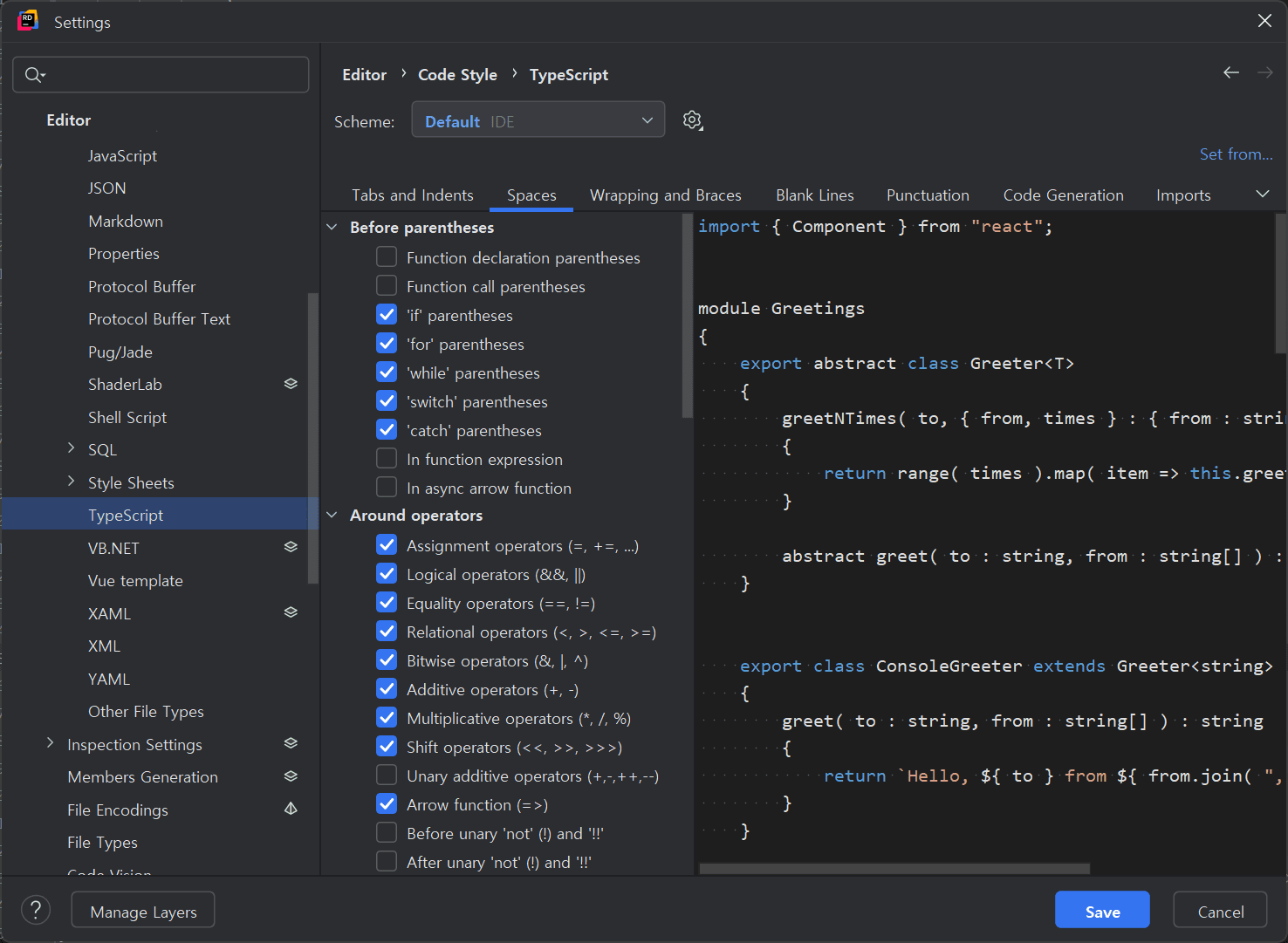Click the settings search field

(161, 75)
